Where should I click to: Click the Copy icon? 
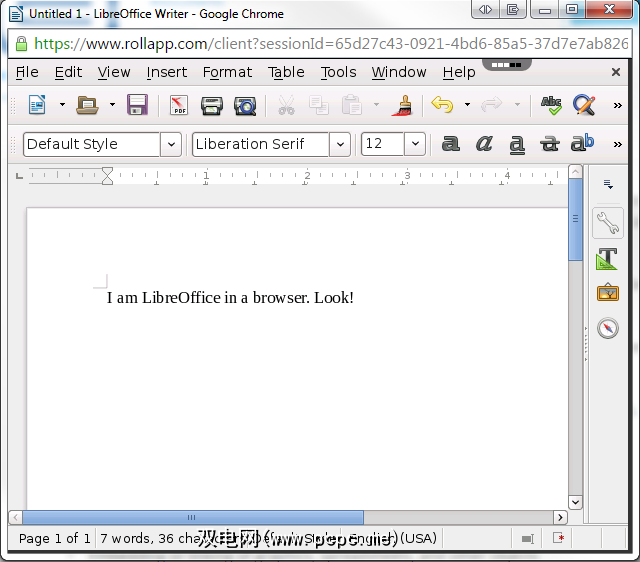point(319,105)
